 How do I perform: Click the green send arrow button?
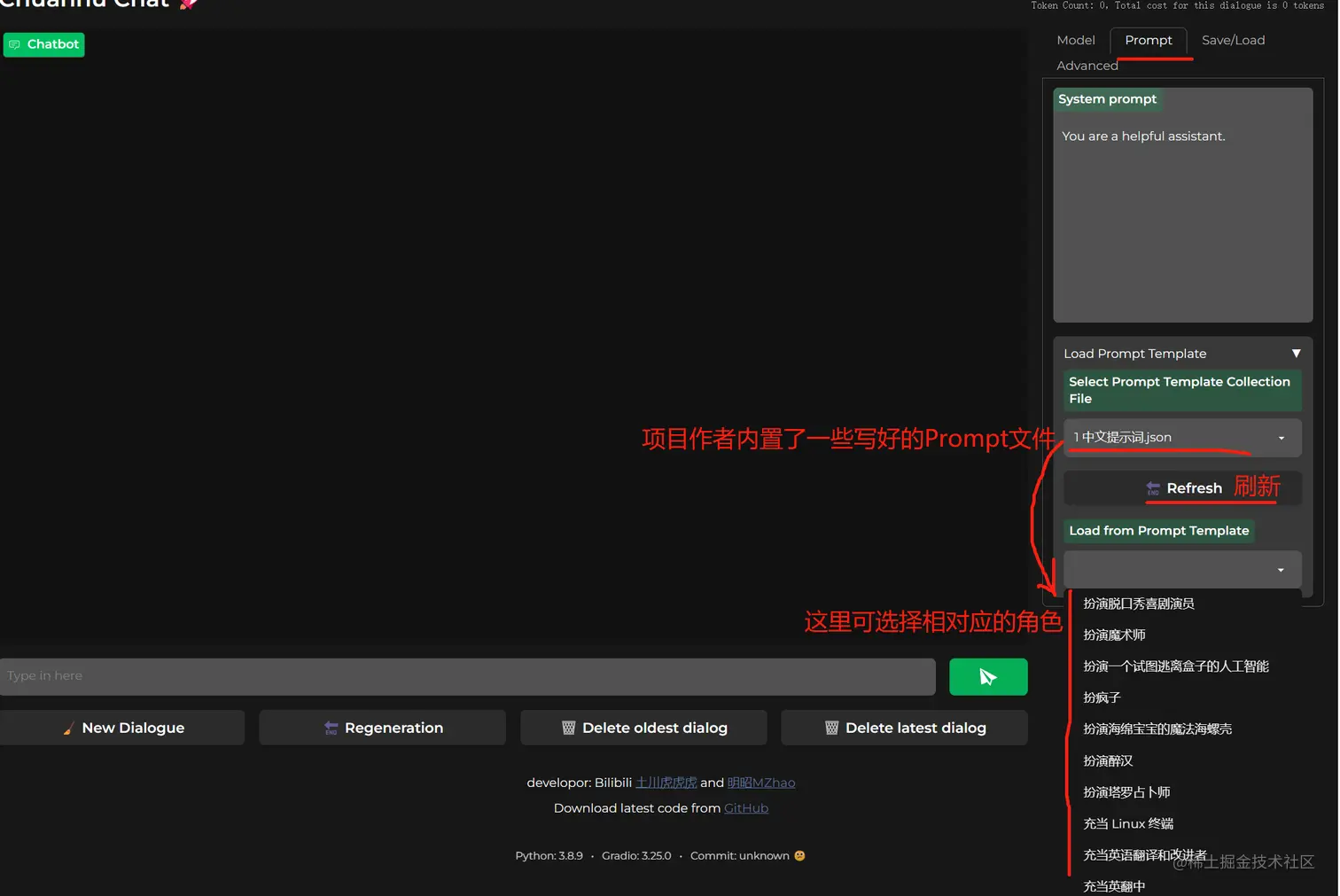tap(988, 677)
